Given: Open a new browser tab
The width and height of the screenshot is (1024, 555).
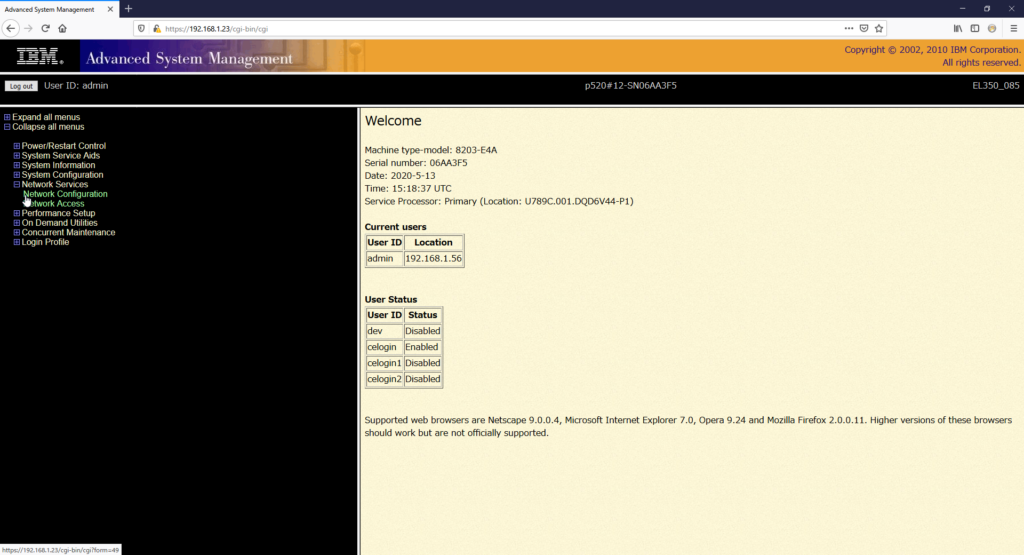Looking at the screenshot, I should [129, 8].
